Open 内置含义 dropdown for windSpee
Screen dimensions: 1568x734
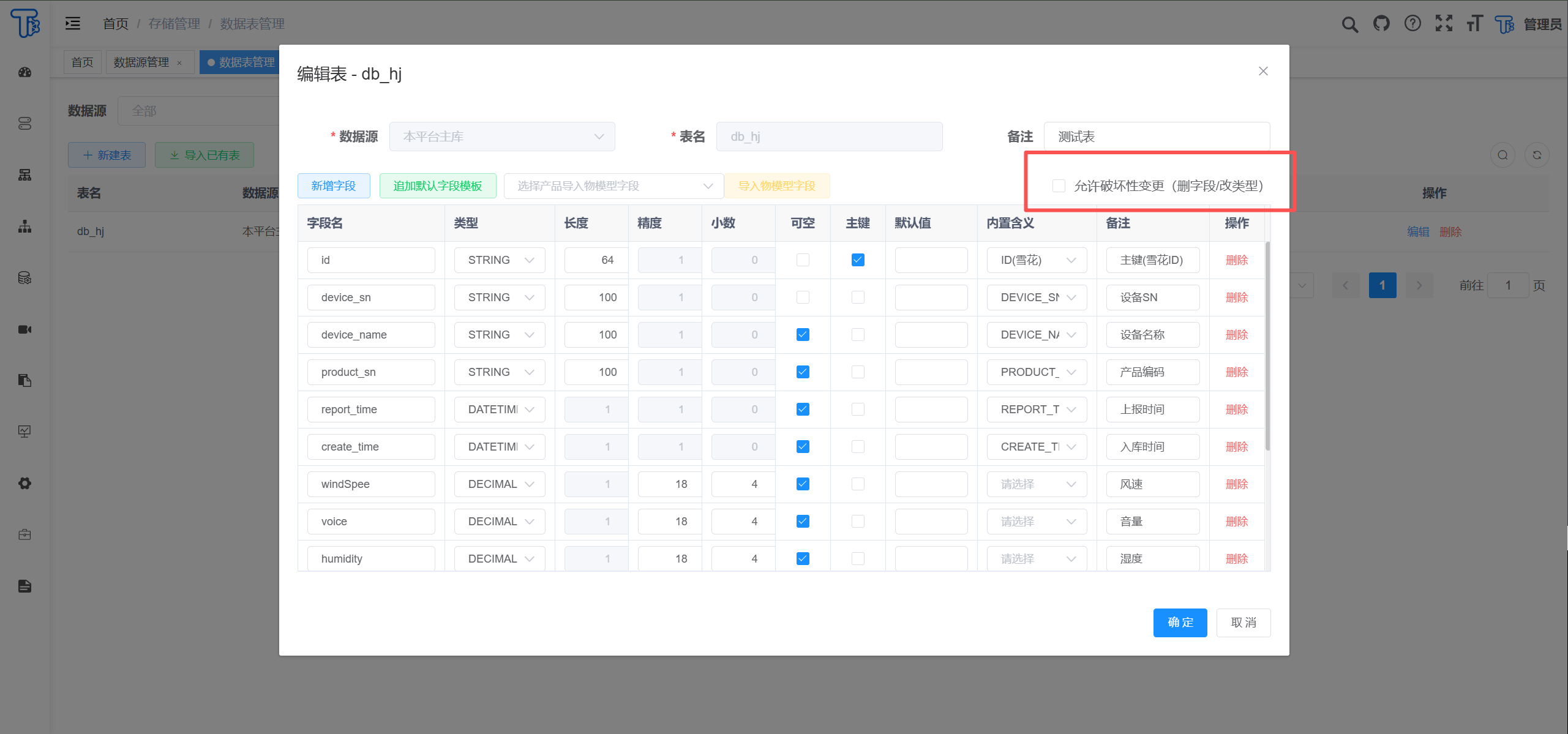click(1037, 484)
